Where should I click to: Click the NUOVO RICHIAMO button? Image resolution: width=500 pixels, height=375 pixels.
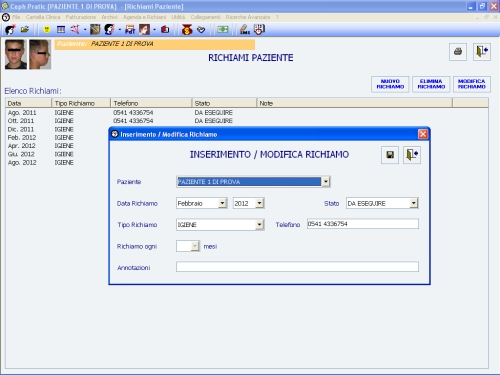pos(390,84)
